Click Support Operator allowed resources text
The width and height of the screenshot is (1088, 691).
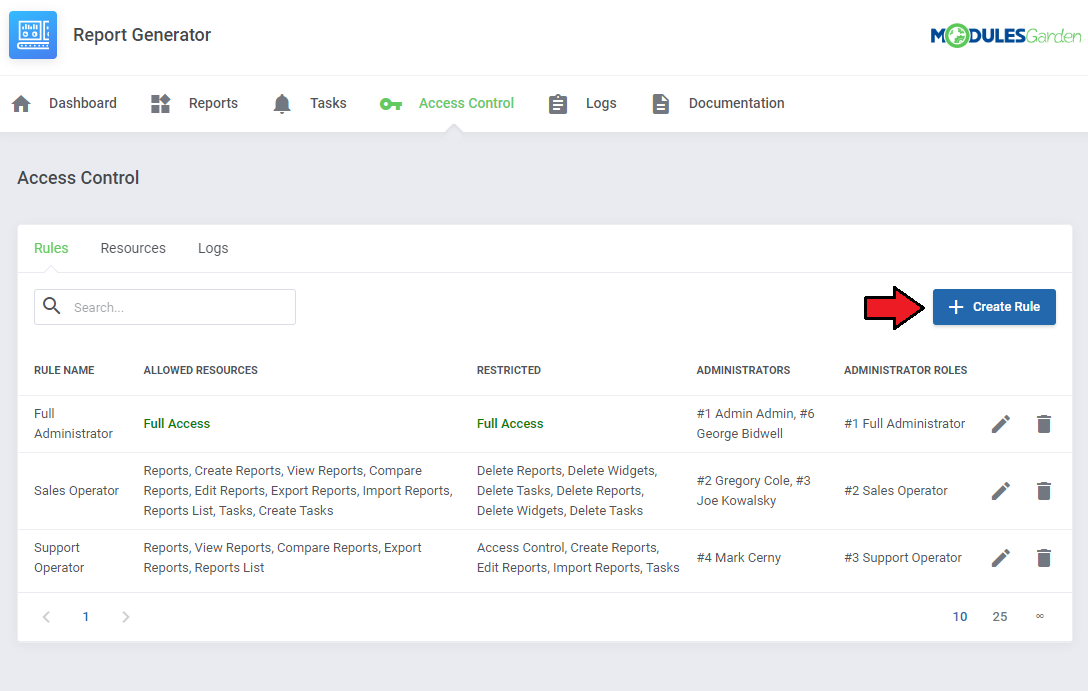[282, 558]
